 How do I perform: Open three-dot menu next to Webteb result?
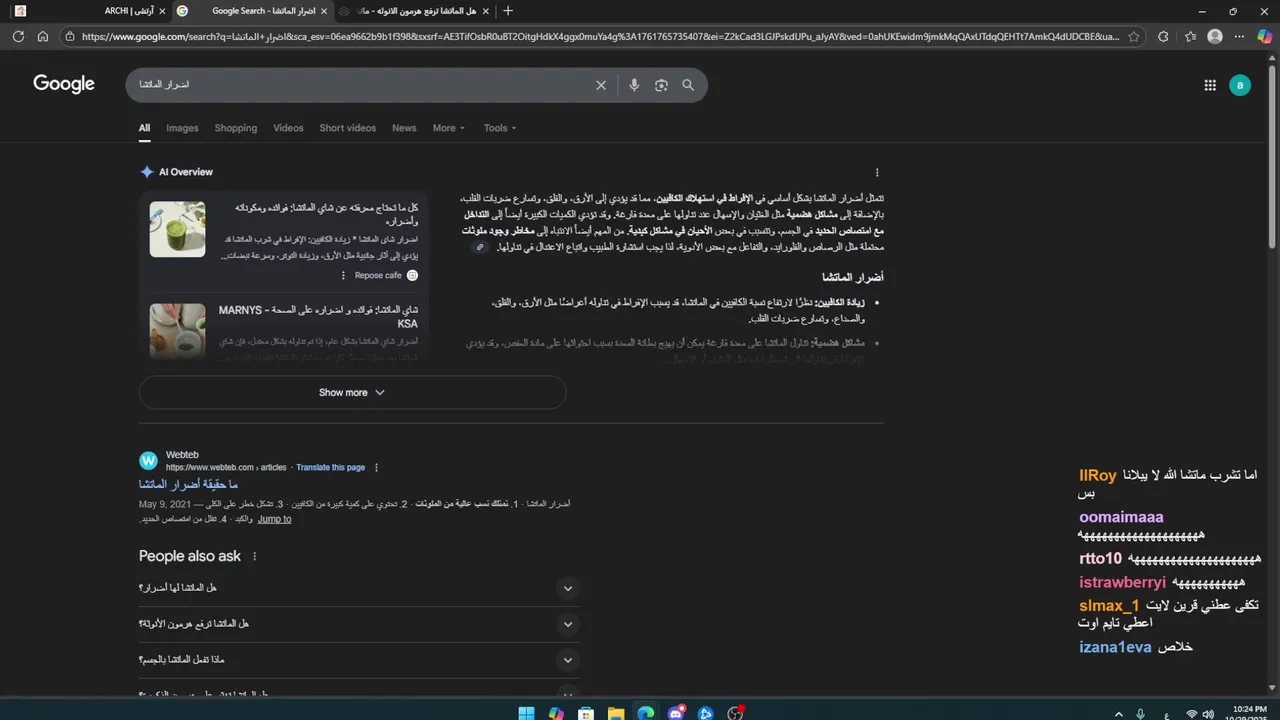pos(376,467)
